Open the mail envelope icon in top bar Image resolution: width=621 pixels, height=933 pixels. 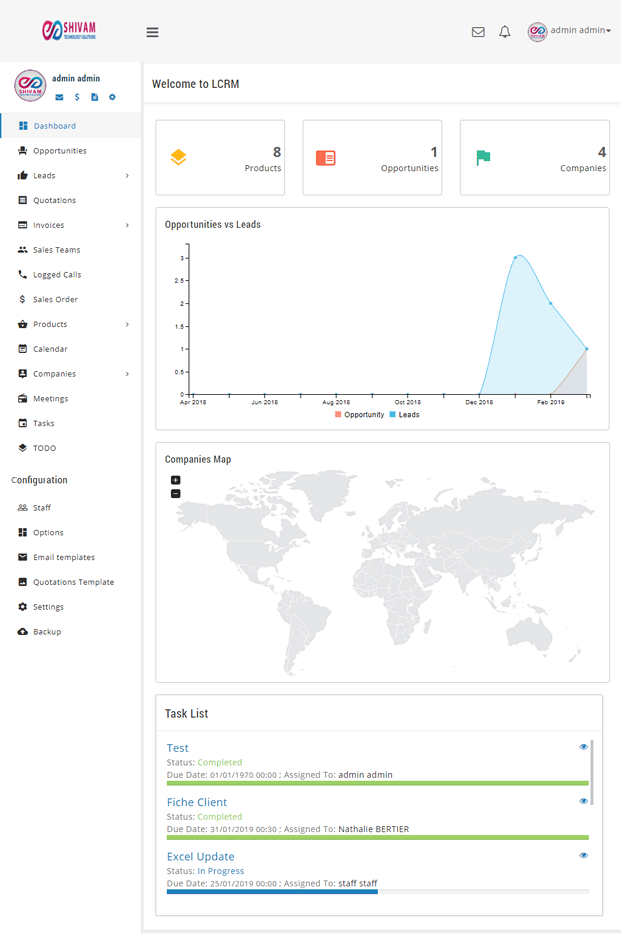click(478, 32)
